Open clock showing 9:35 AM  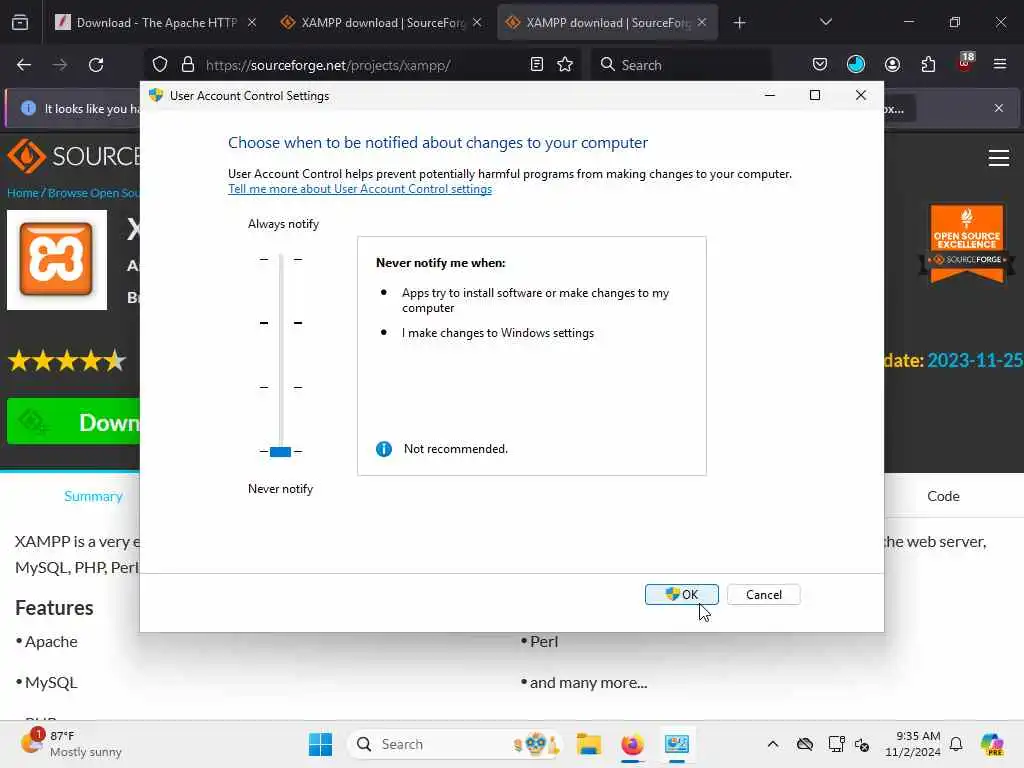pyautogui.click(x=912, y=744)
